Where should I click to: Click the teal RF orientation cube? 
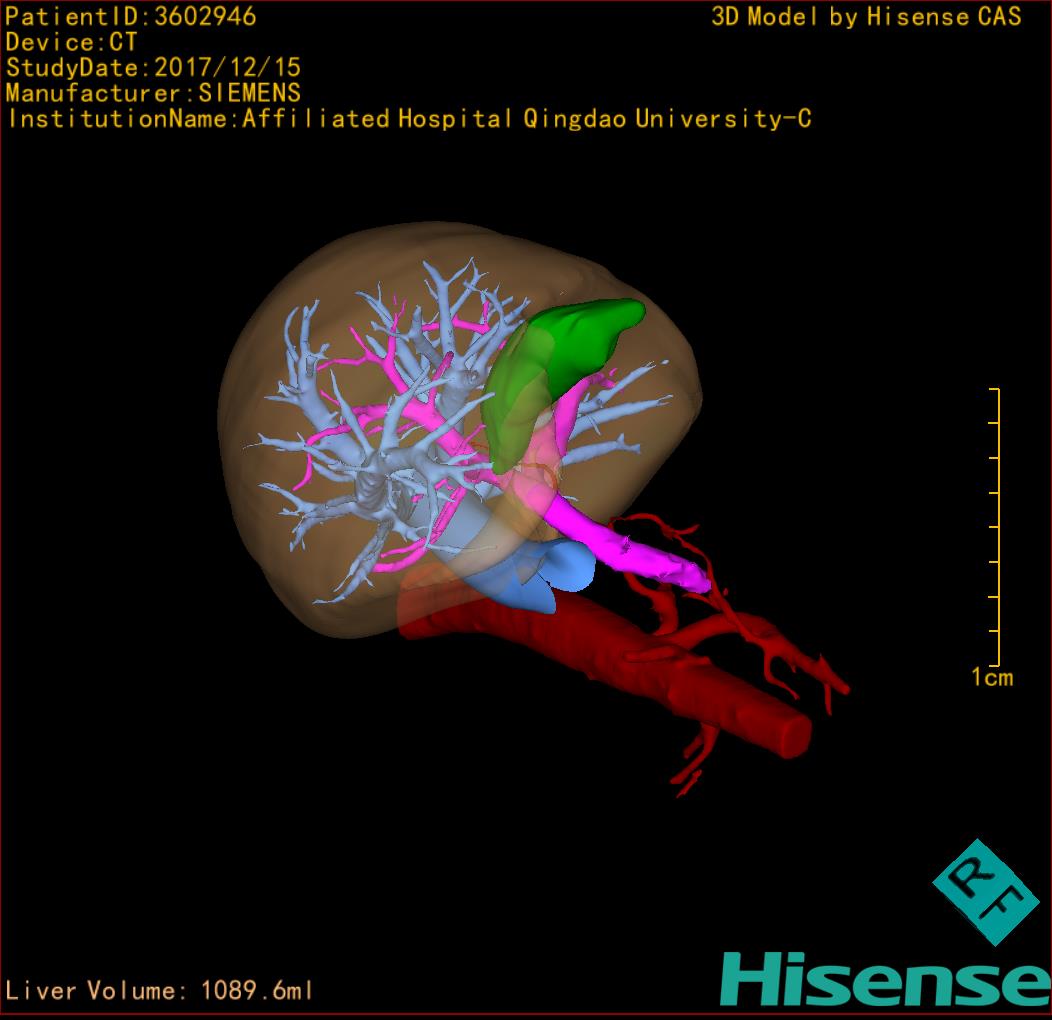pos(986,892)
